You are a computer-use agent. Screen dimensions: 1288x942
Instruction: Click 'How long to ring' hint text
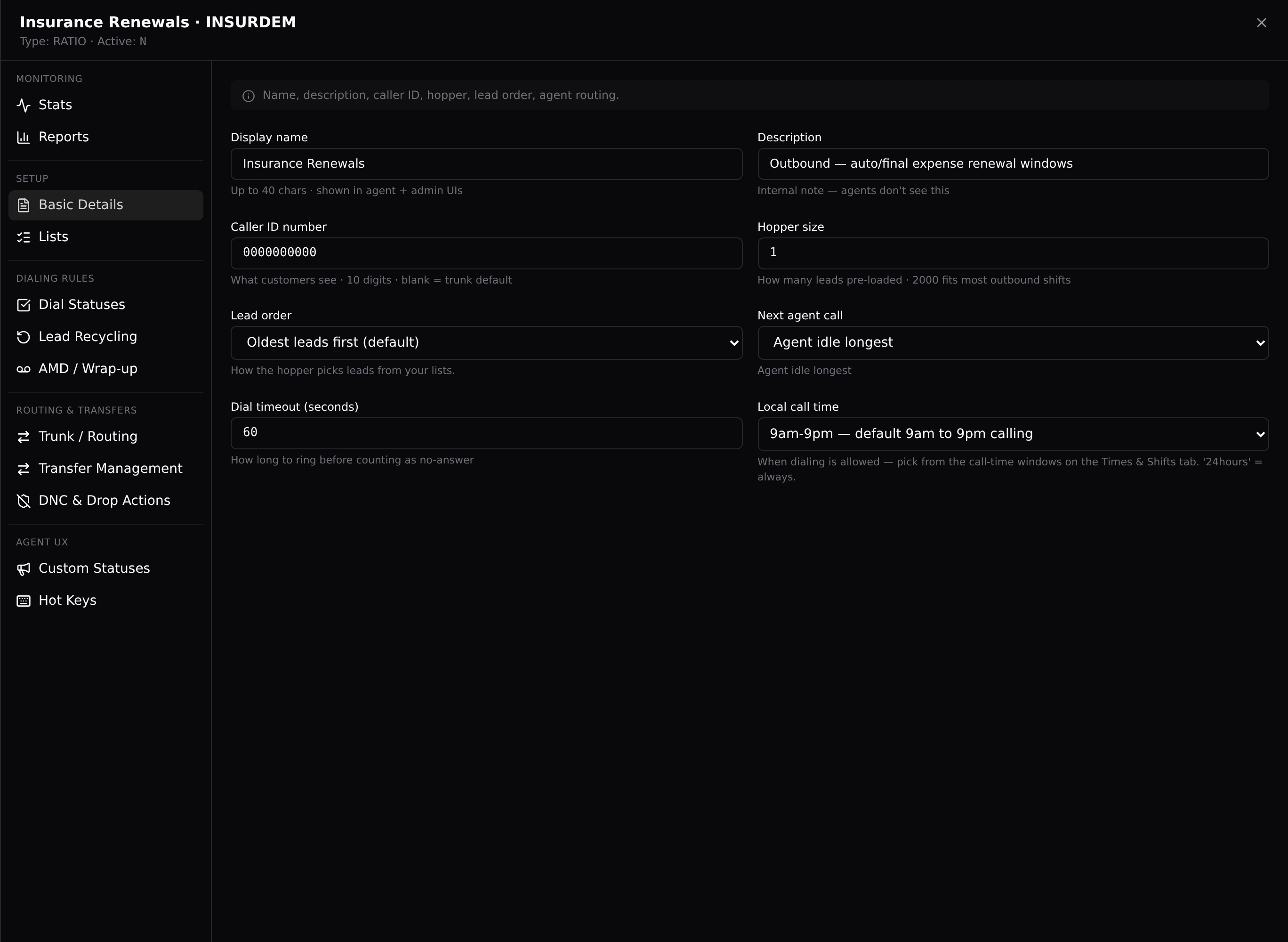(352, 460)
